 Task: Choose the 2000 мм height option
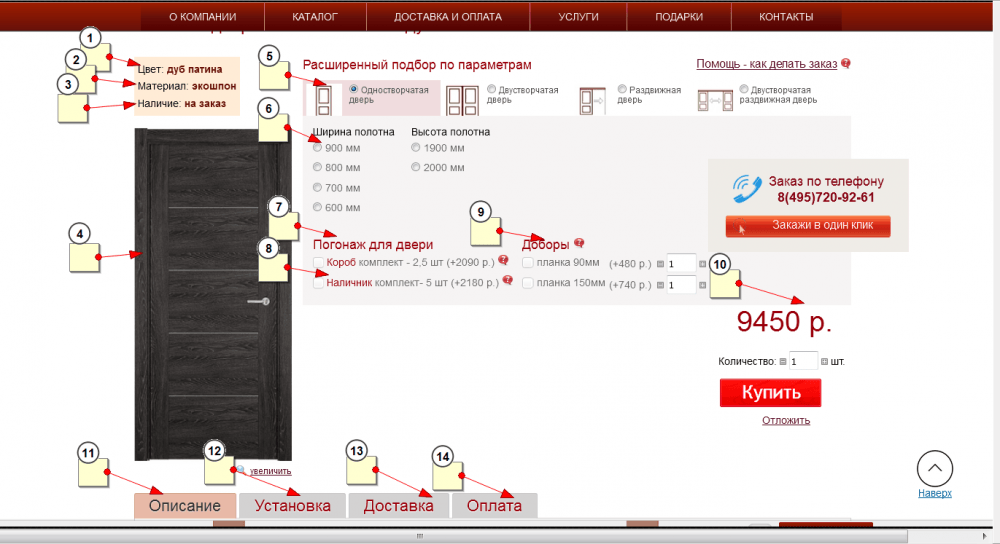(x=416, y=168)
